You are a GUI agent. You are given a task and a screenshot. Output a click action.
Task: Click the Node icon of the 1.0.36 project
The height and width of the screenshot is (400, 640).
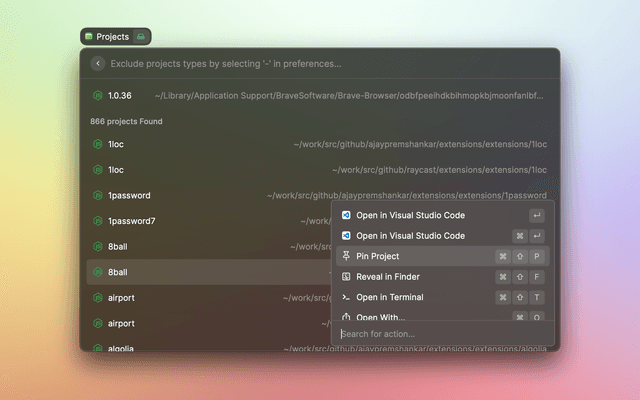click(x=97, y=95)
